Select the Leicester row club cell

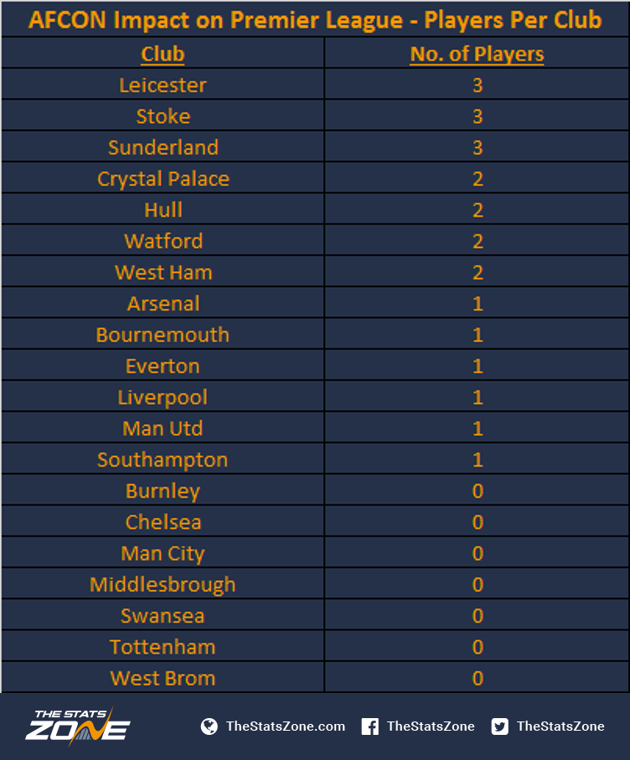(x=163, y=85)
